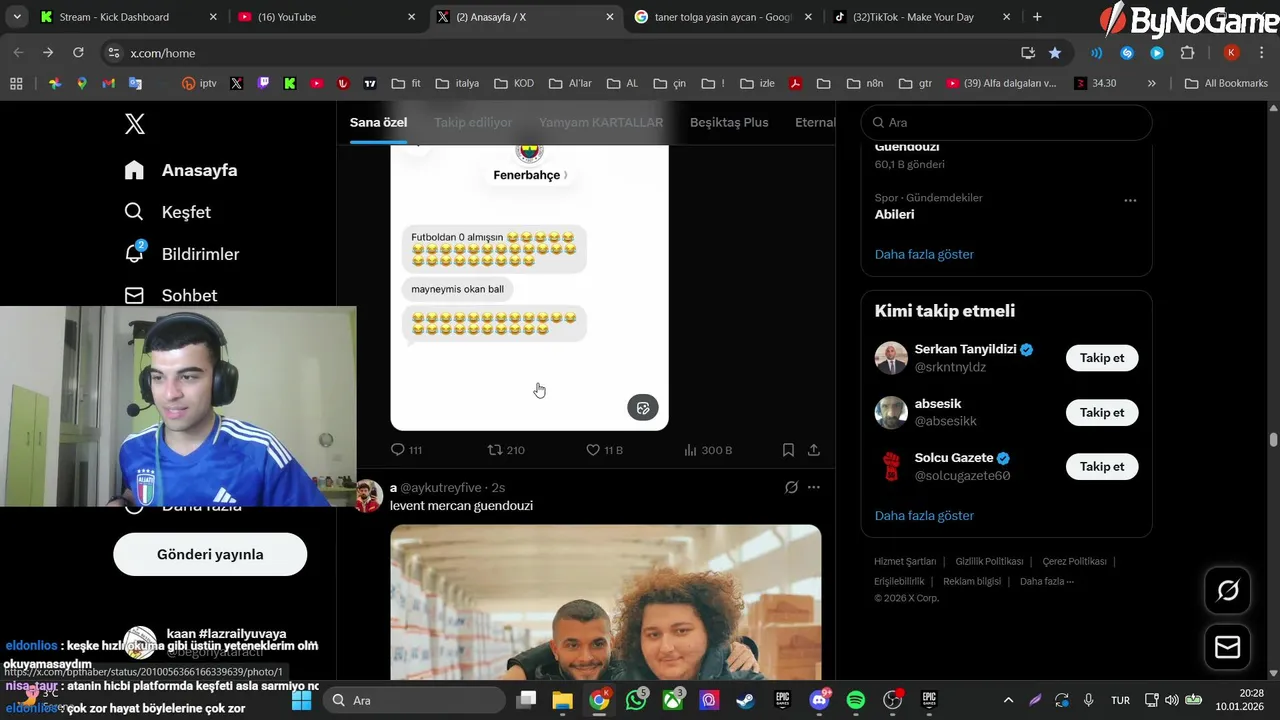The width and height of the screenshot is (1280, 720).
Task: Switch to Stream - Kick Dashboard tab
Action: 128,17
